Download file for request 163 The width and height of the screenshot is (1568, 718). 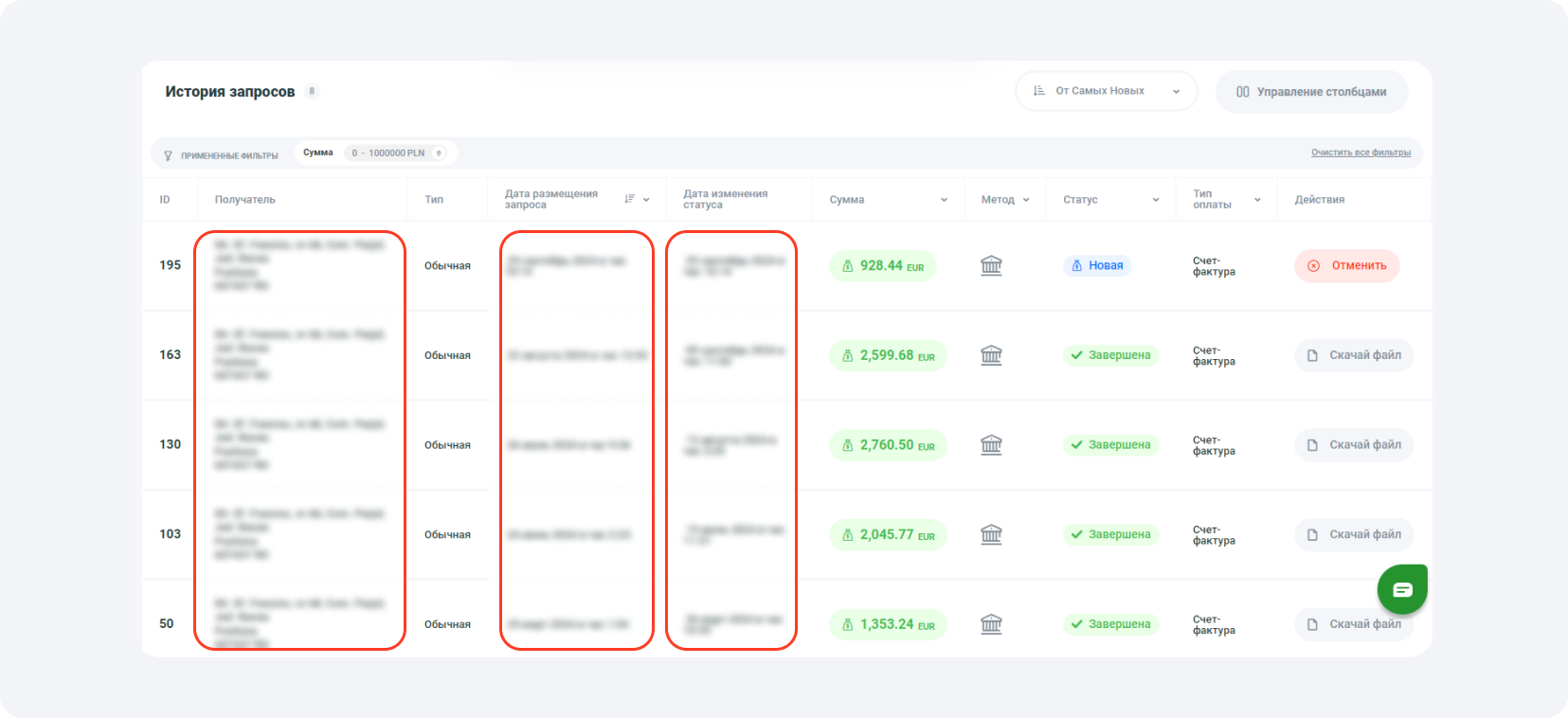click(1354, 355)
